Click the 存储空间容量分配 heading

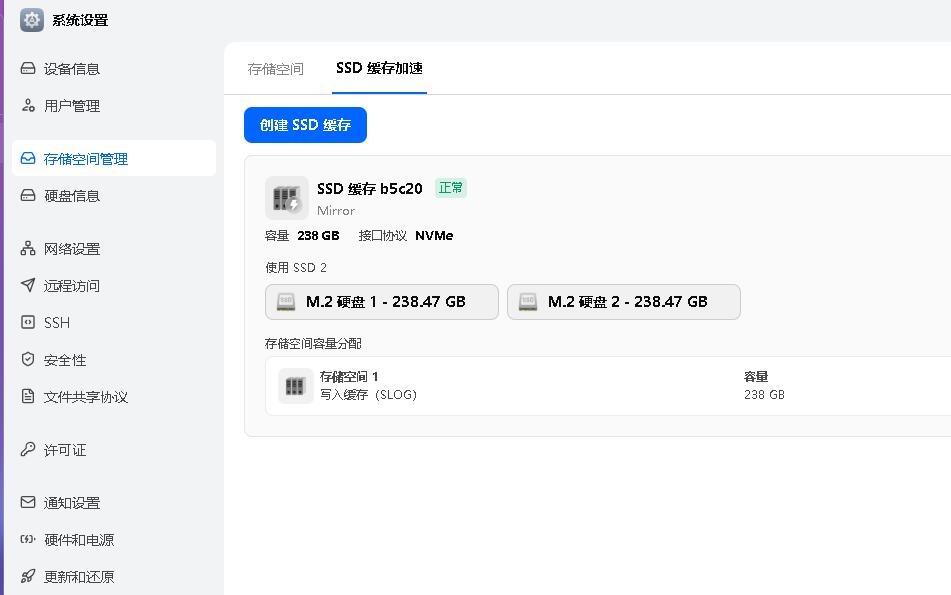(x=313, y=343)
